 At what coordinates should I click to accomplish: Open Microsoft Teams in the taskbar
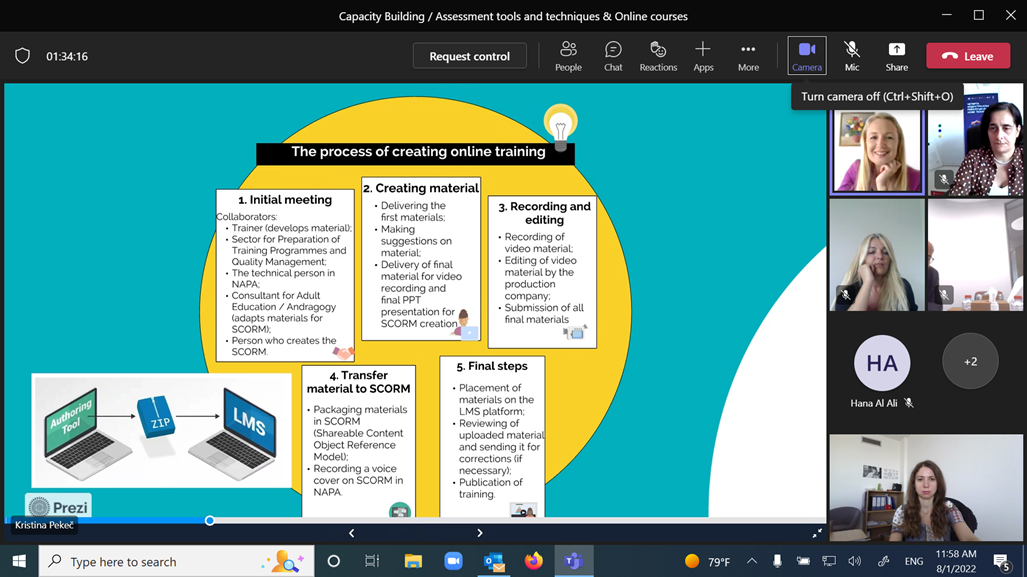574,561
